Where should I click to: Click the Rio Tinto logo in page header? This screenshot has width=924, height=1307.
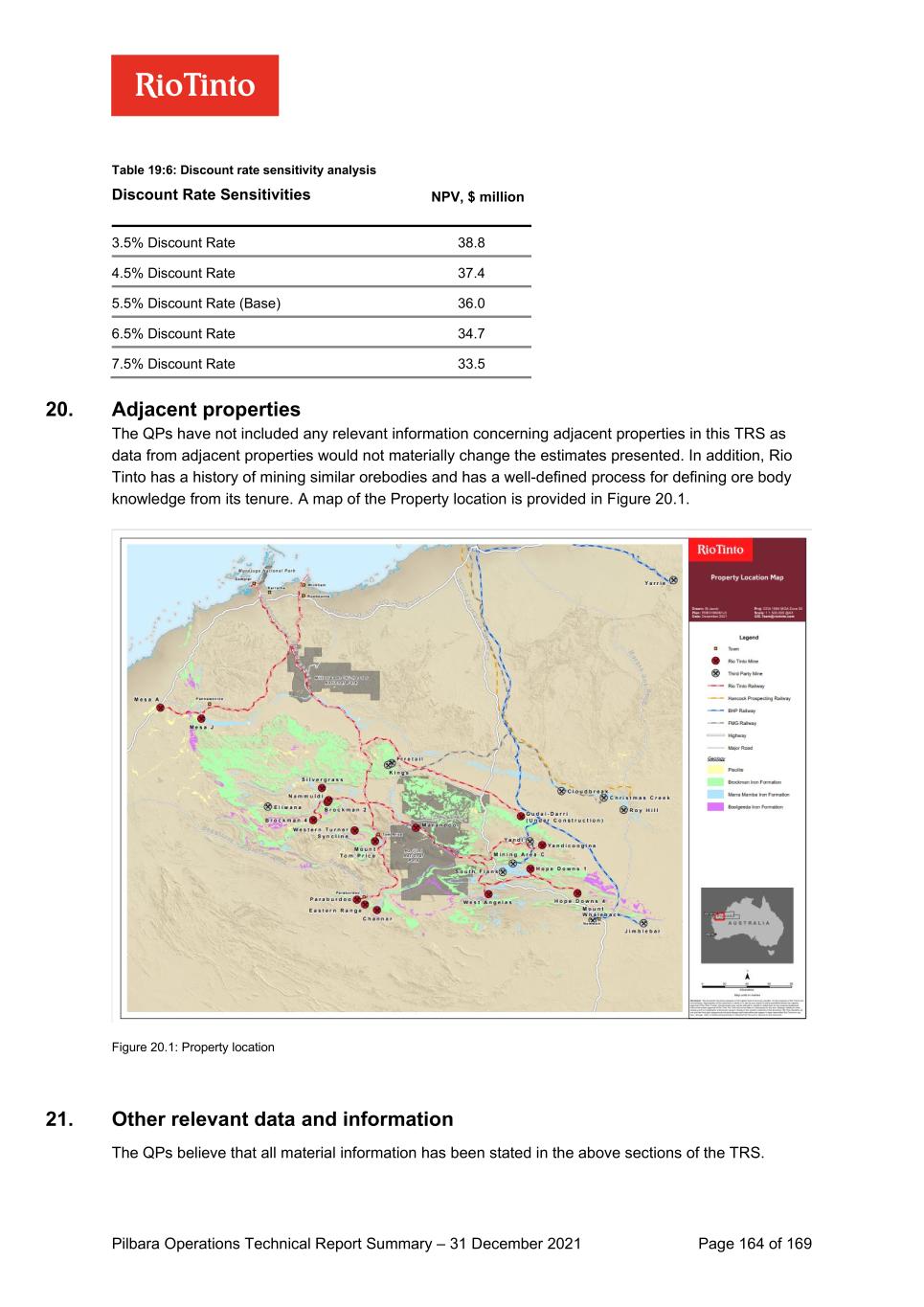click(194, 85)
